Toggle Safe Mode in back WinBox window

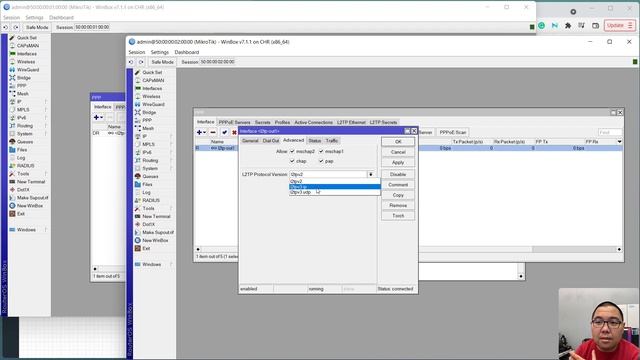click(x=37, y=27)
